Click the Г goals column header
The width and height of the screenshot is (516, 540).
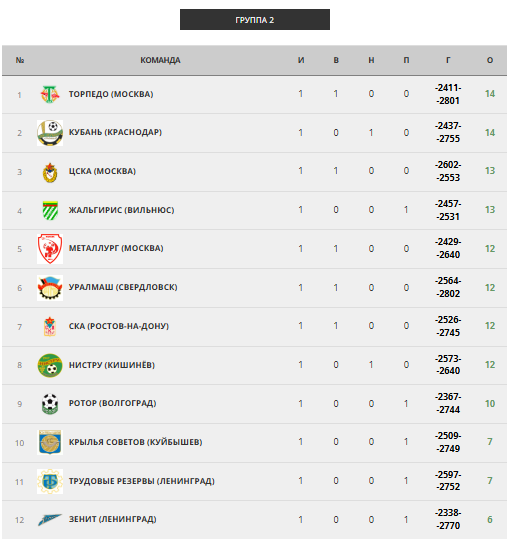448,60
